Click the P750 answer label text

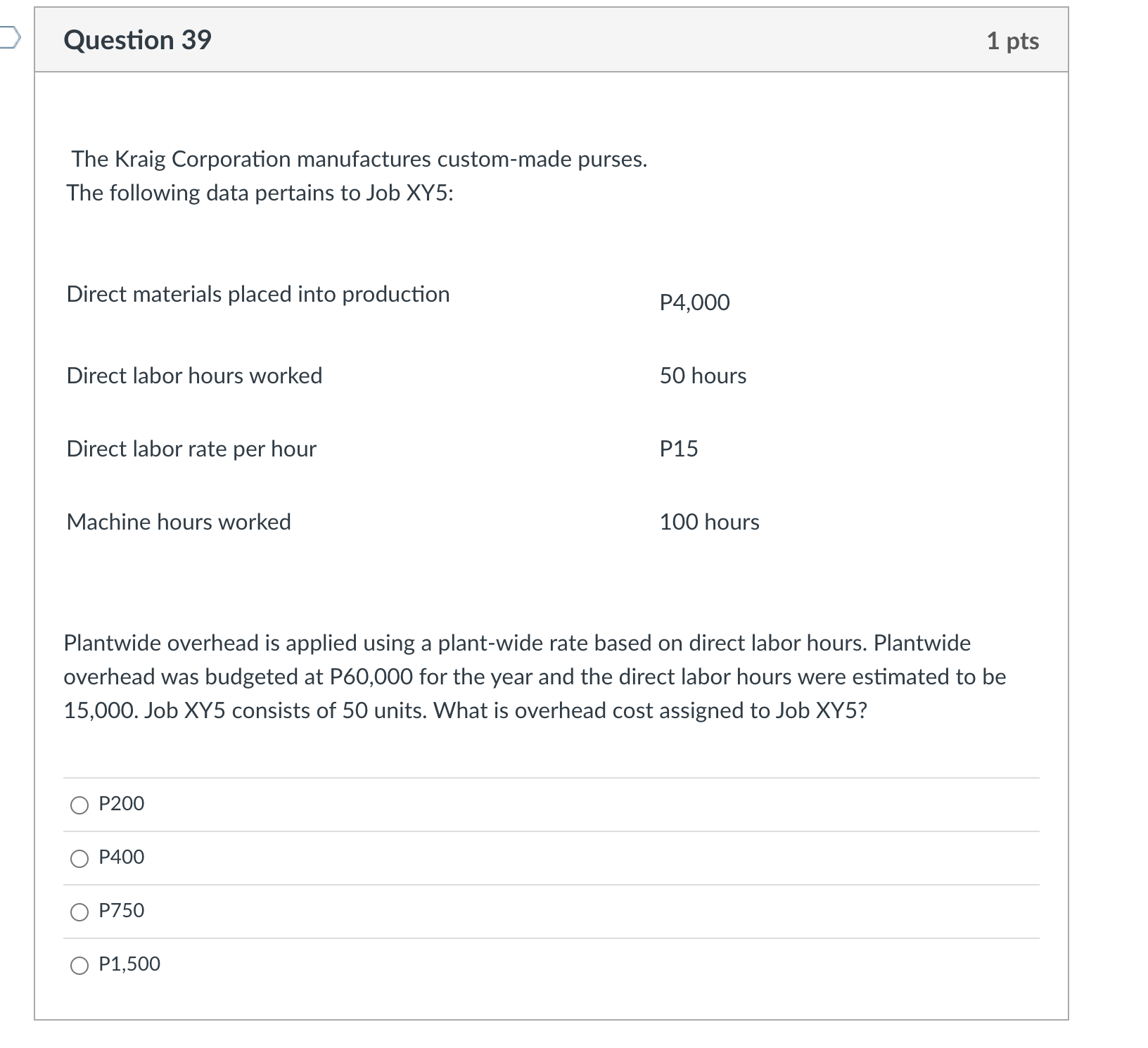click(121, 910)
